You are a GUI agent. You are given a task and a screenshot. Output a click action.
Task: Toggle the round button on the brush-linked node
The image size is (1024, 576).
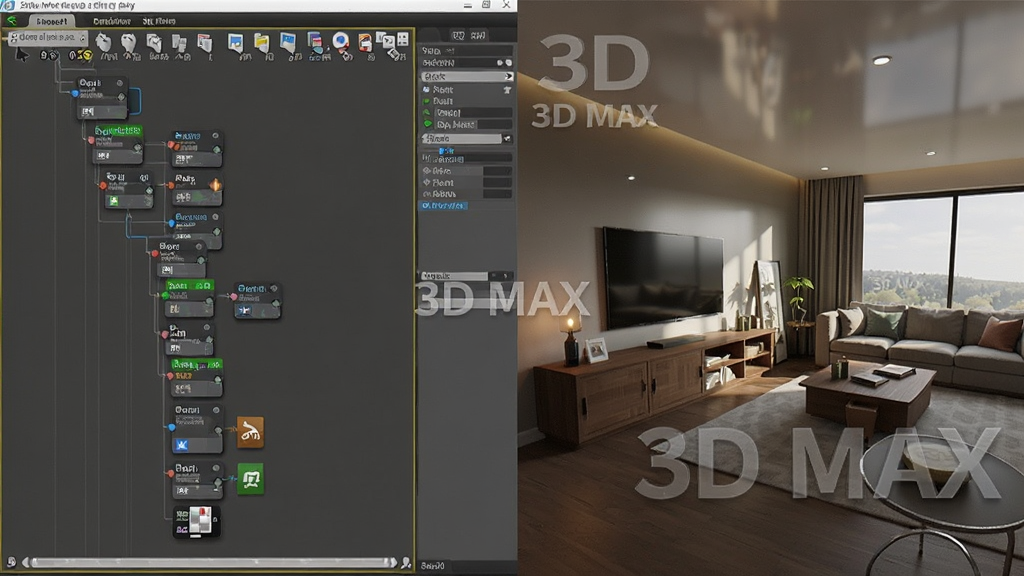[x=216, y=410]
